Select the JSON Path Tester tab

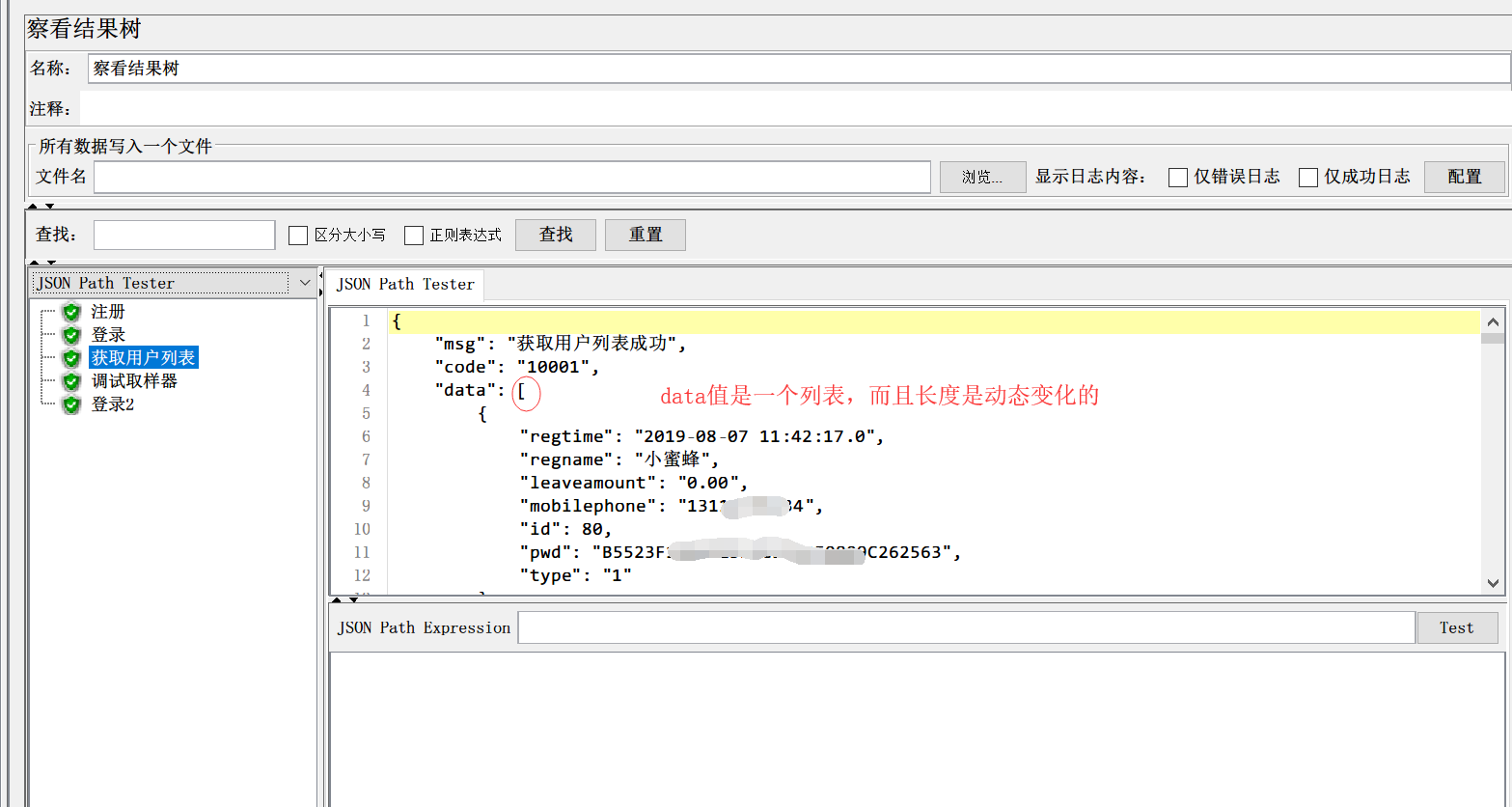[405, 285]
